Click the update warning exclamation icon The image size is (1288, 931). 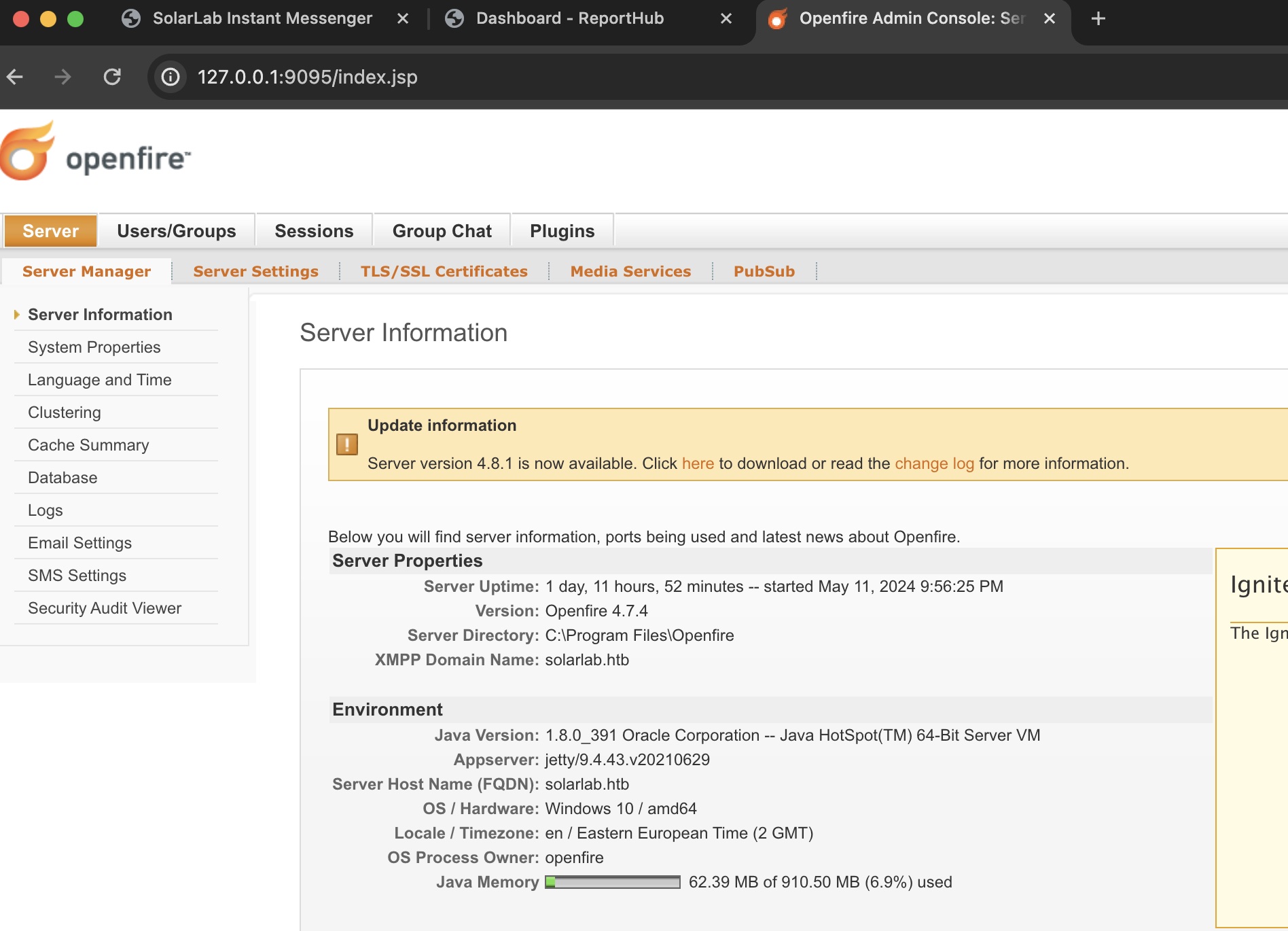[x=347, y=444]
